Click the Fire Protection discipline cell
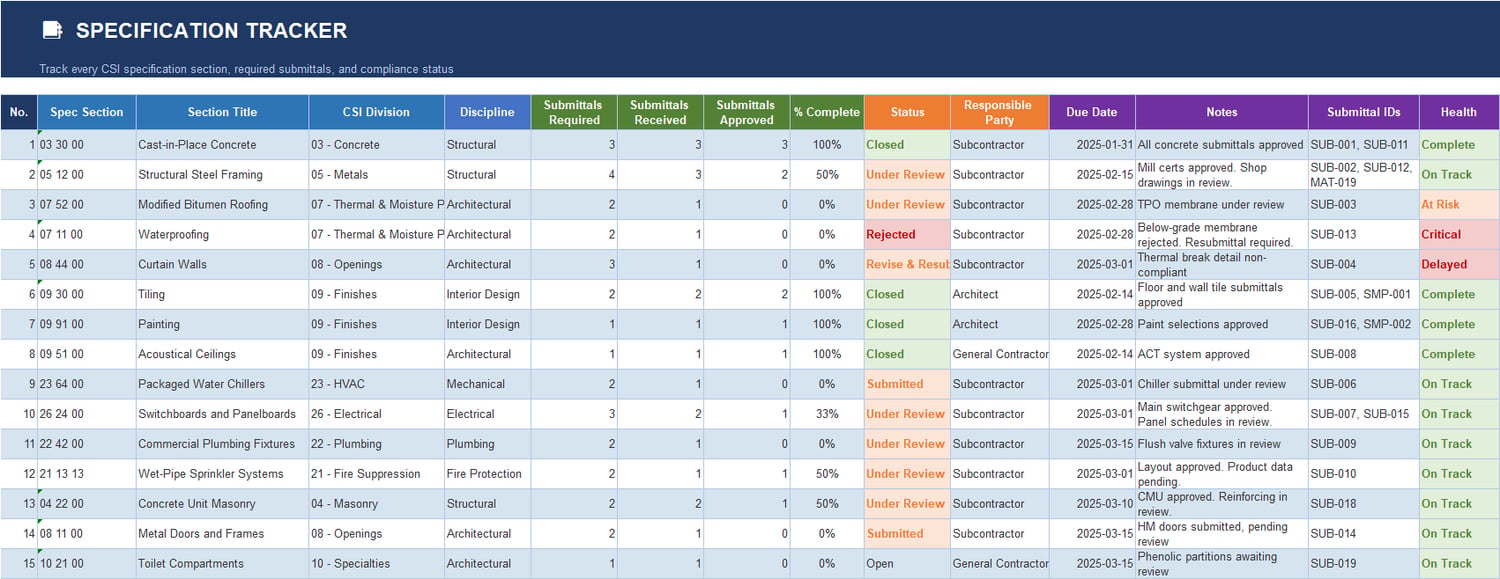Screen dimensions: 1500x579 (487, 474)
